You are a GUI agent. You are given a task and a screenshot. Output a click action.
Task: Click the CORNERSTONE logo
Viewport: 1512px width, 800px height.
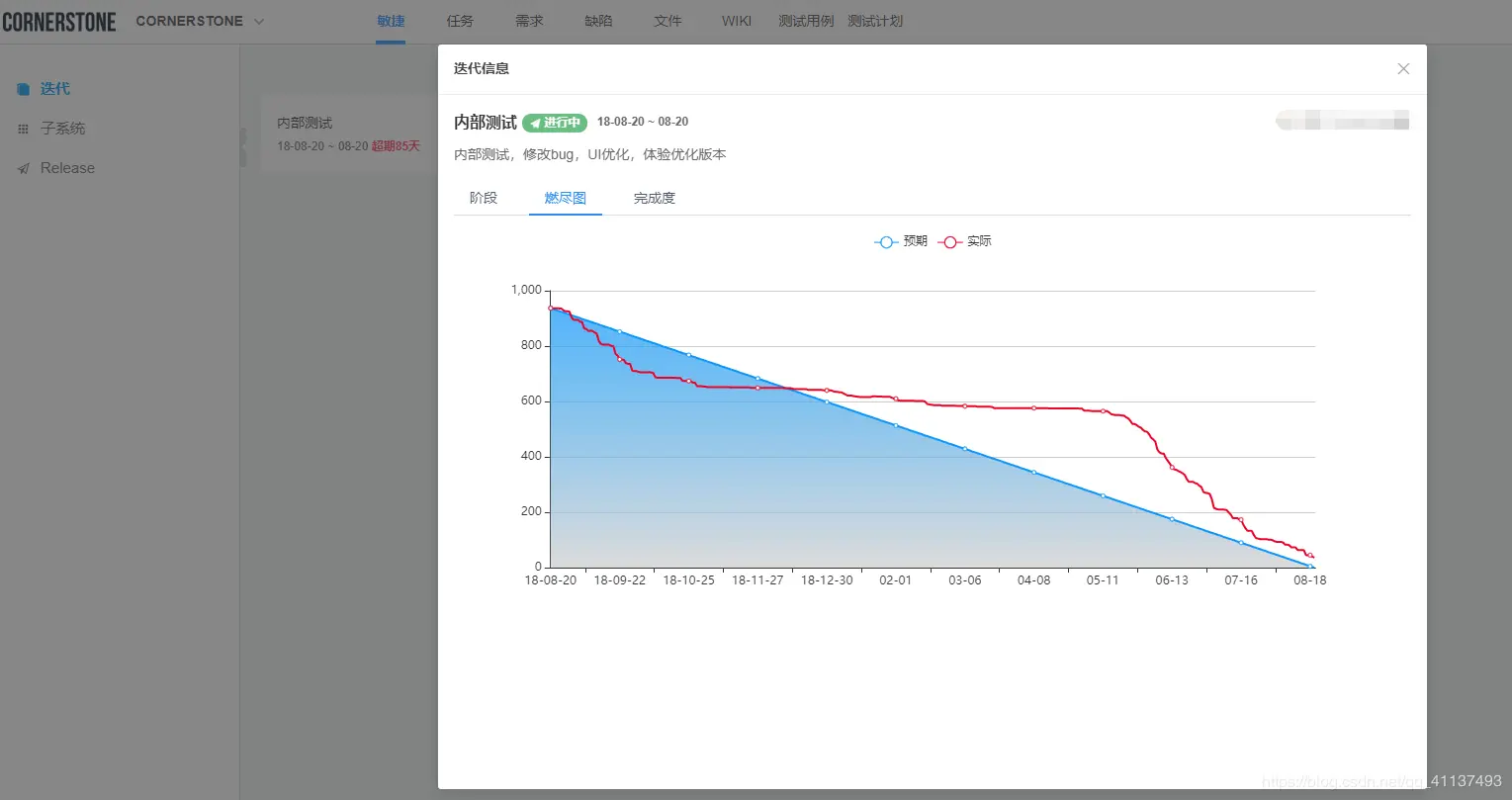pos(59,22)
